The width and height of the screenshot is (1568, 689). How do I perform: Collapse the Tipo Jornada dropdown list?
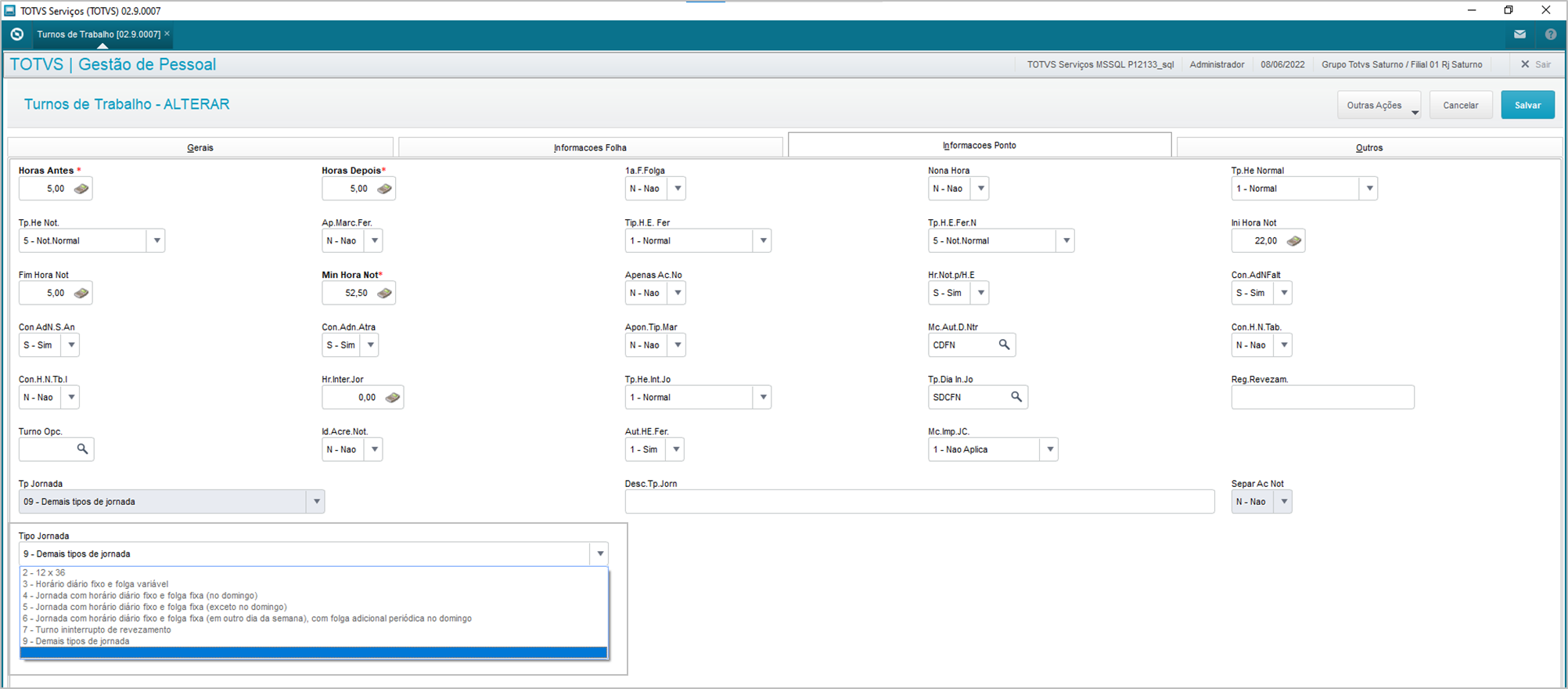[x=599, y=554]
